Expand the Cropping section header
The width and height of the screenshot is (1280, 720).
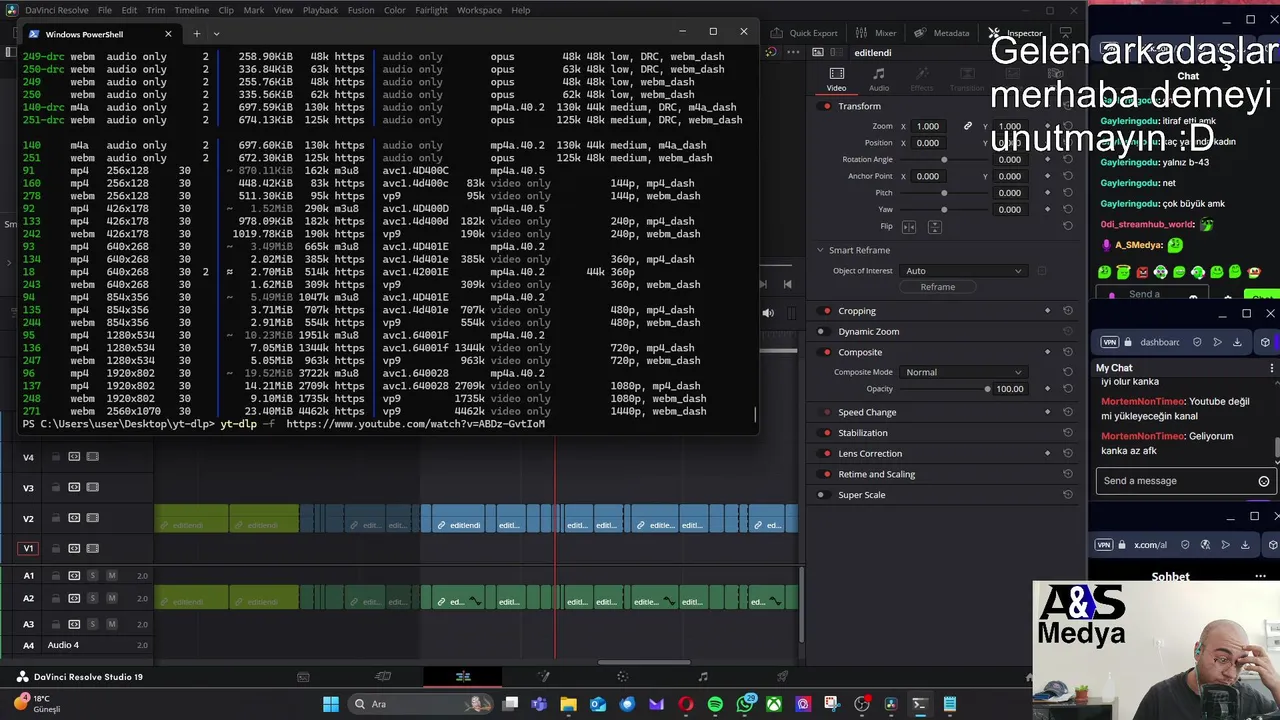tap(857, 311)
